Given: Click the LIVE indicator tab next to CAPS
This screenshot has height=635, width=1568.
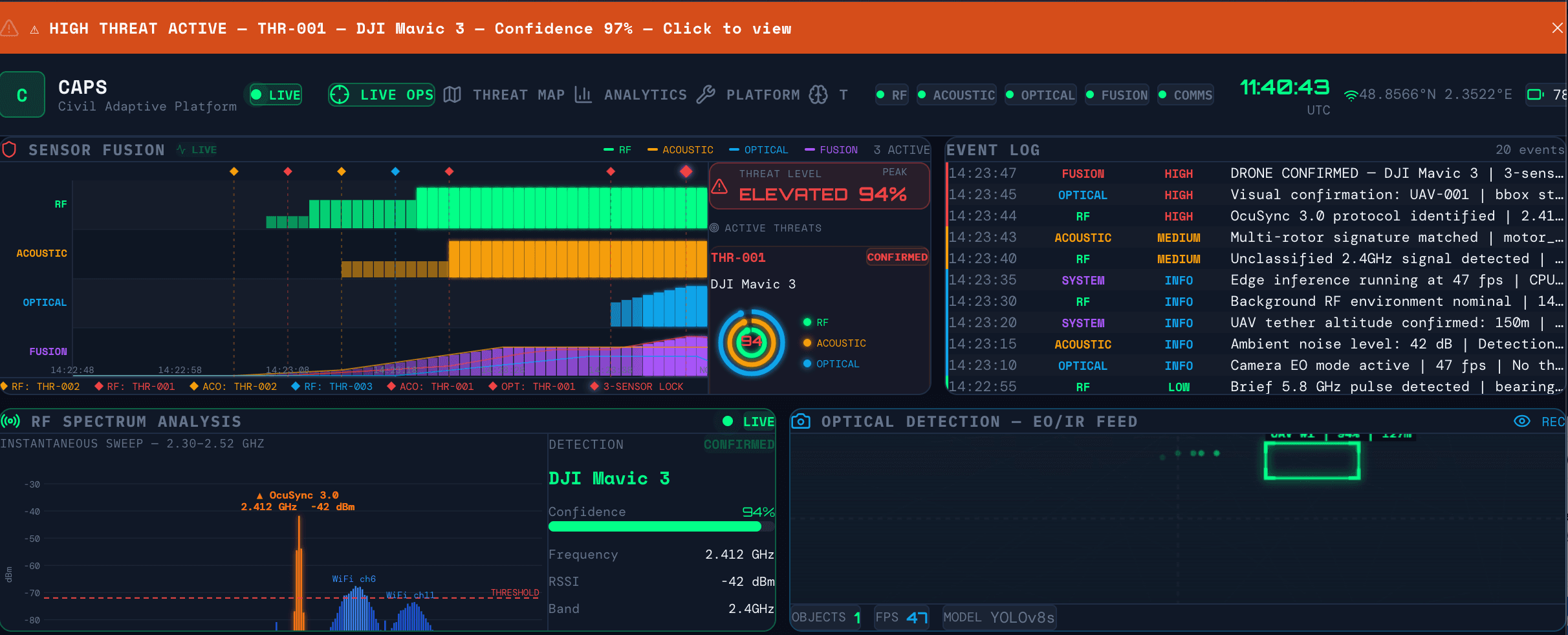Looking at the screenshot, I should pyautogui.click(x=274, y=94).
